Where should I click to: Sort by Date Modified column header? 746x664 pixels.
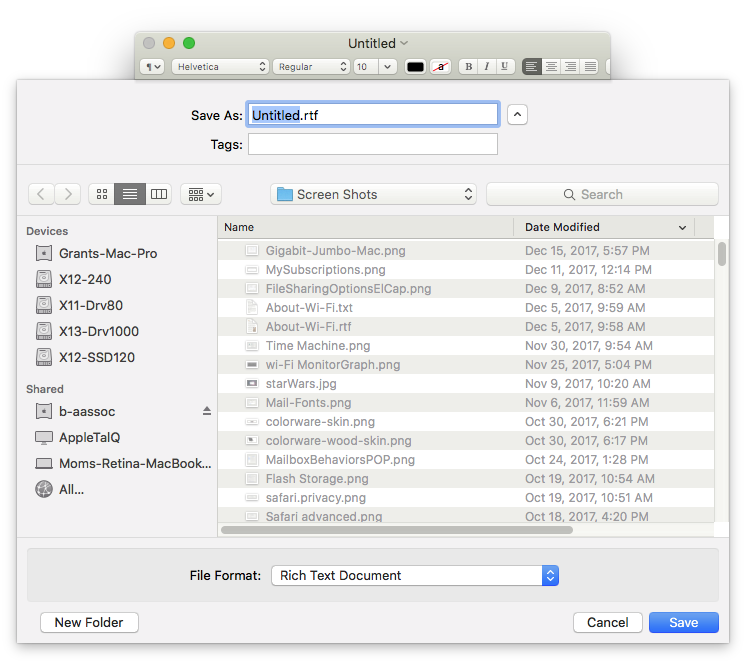click(x=604, y=227)
